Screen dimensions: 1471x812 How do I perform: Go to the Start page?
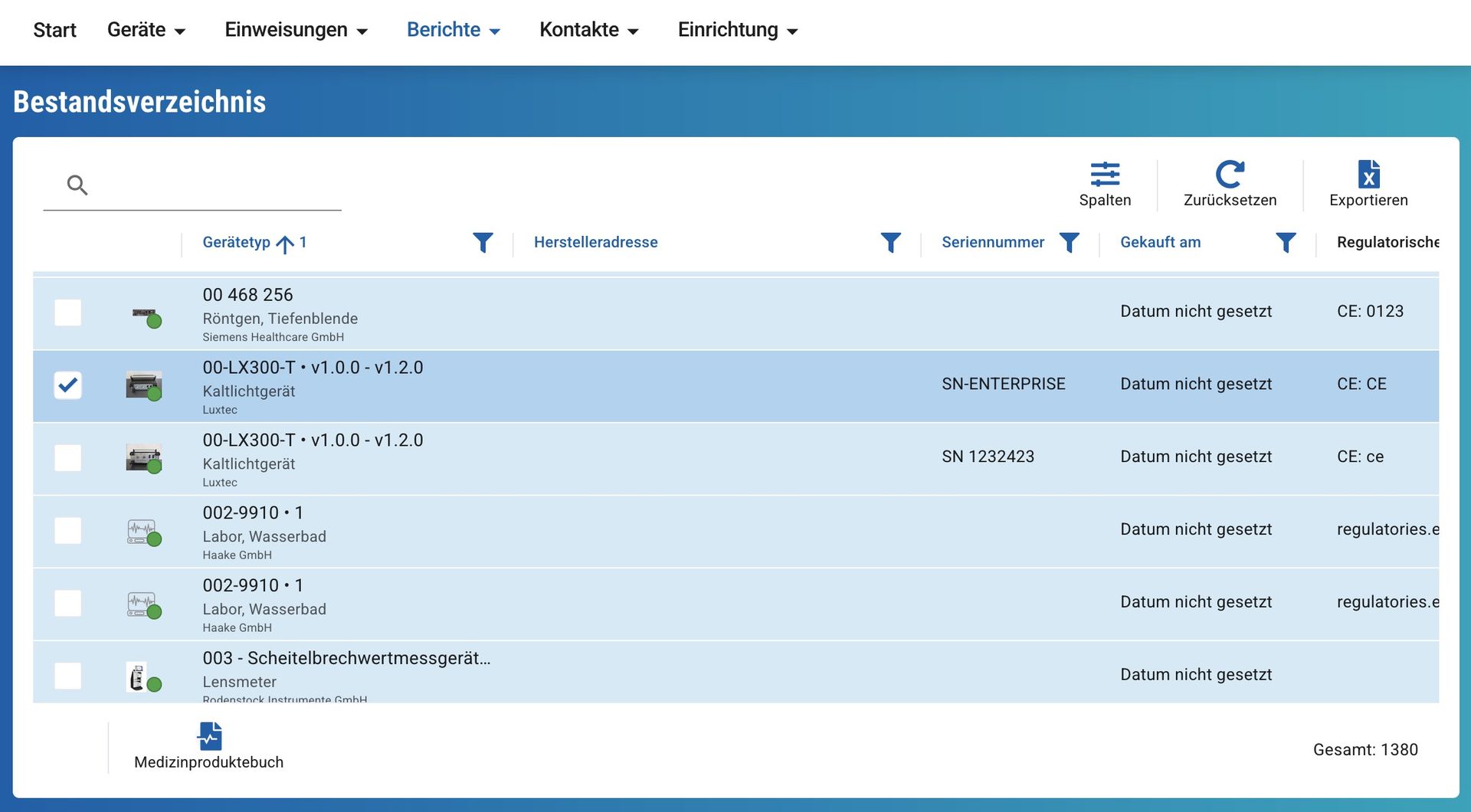(54, 30)
